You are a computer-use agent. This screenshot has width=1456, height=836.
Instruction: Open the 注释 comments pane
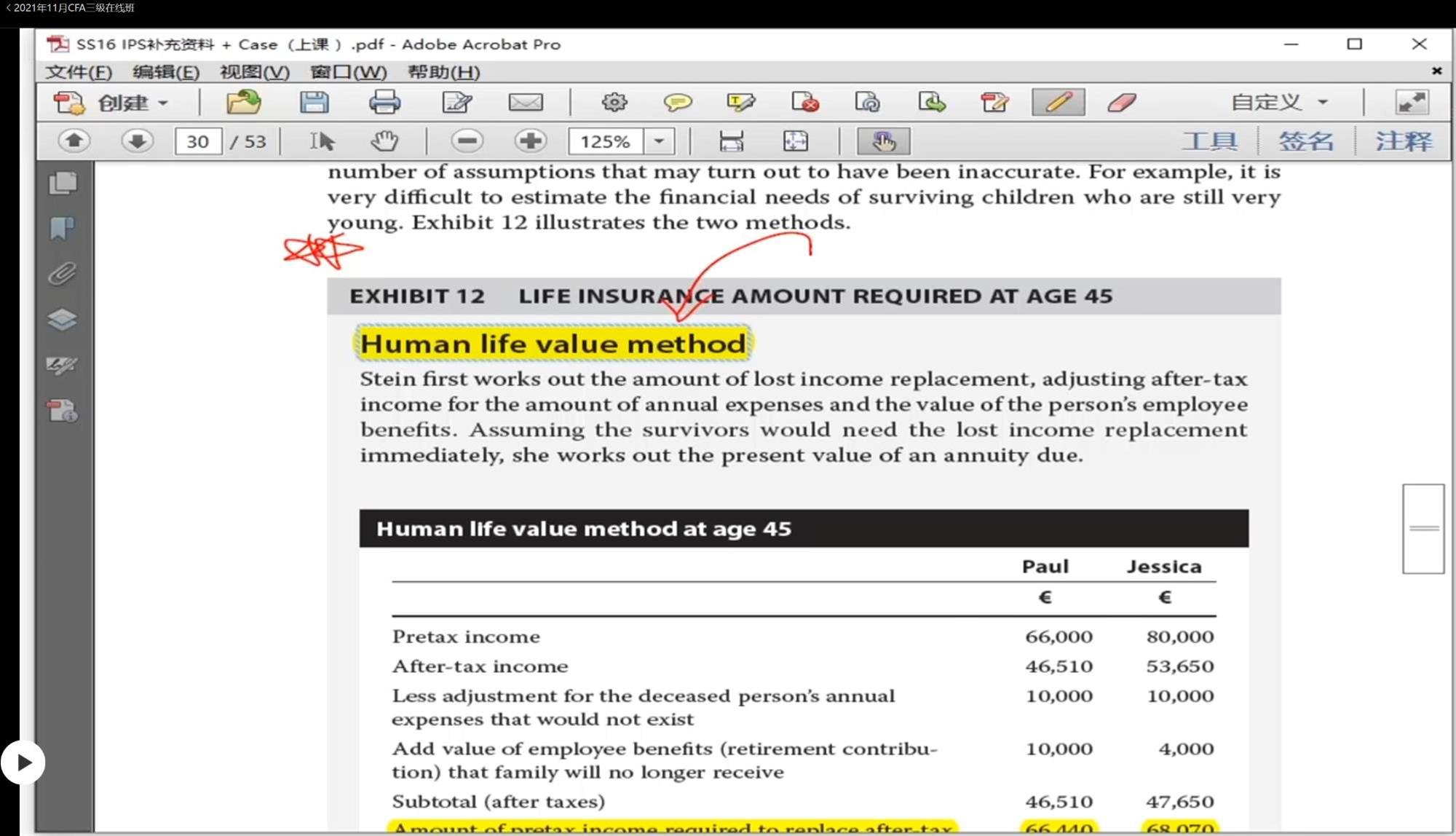(x=1403, y=141)
